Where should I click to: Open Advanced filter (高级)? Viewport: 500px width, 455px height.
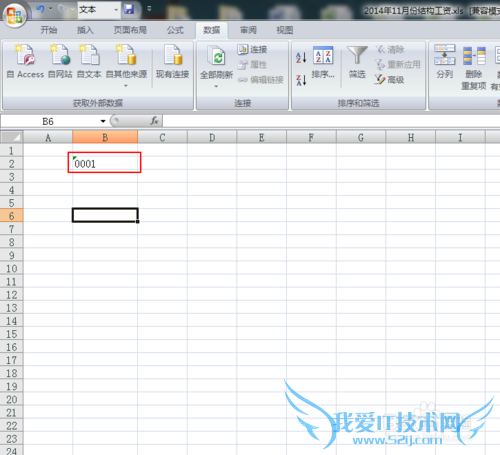[x=390, y=80]
